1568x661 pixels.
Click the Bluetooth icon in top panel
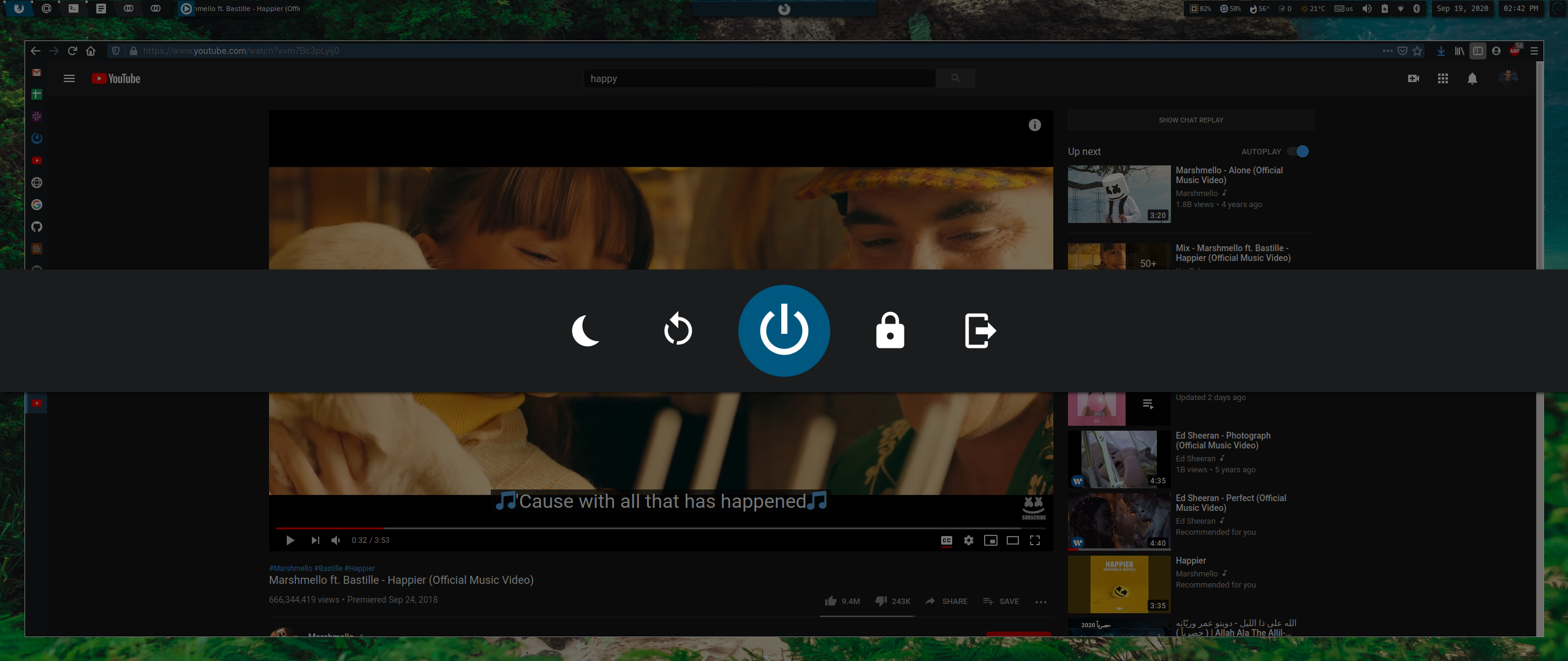click(1417, 9)
